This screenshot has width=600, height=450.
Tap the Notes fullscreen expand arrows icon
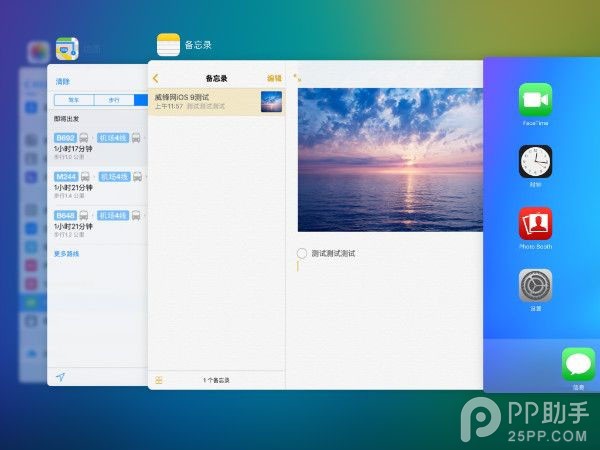point(297,78)
